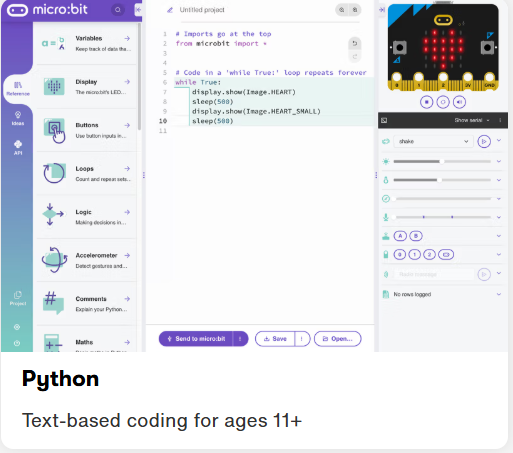Click the Accelerometer rotation icon
513x453 pixels.
[x=54, y=260]
